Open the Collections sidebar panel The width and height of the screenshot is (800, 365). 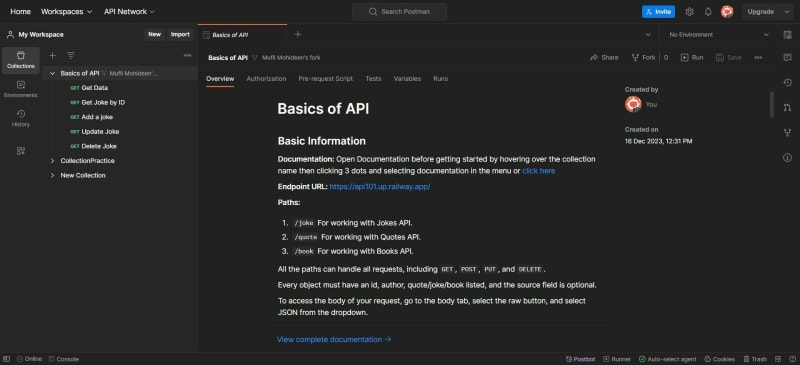[21, 60]
